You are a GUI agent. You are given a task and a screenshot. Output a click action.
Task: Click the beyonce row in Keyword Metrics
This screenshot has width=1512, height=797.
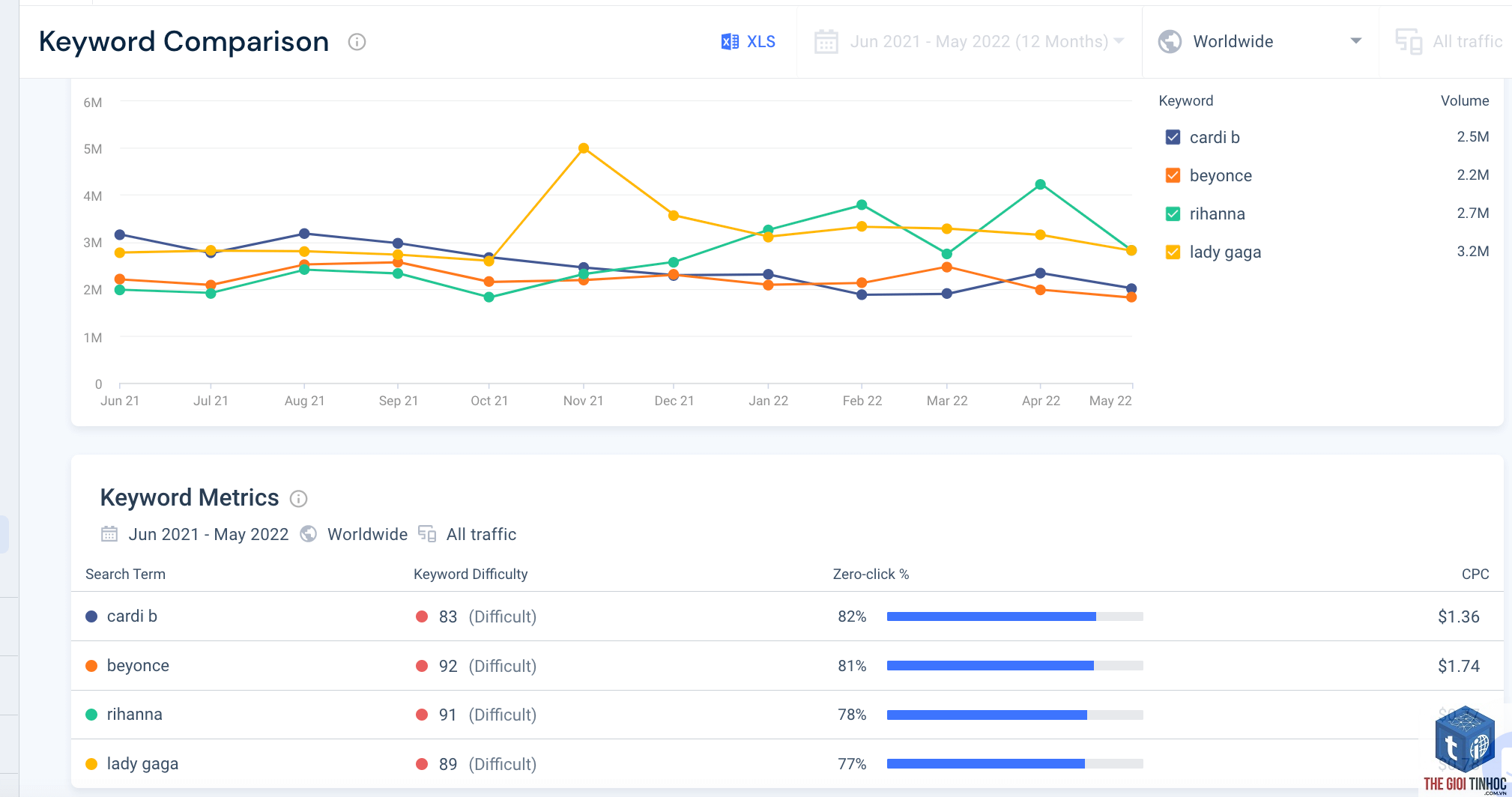tap(787, 666)
